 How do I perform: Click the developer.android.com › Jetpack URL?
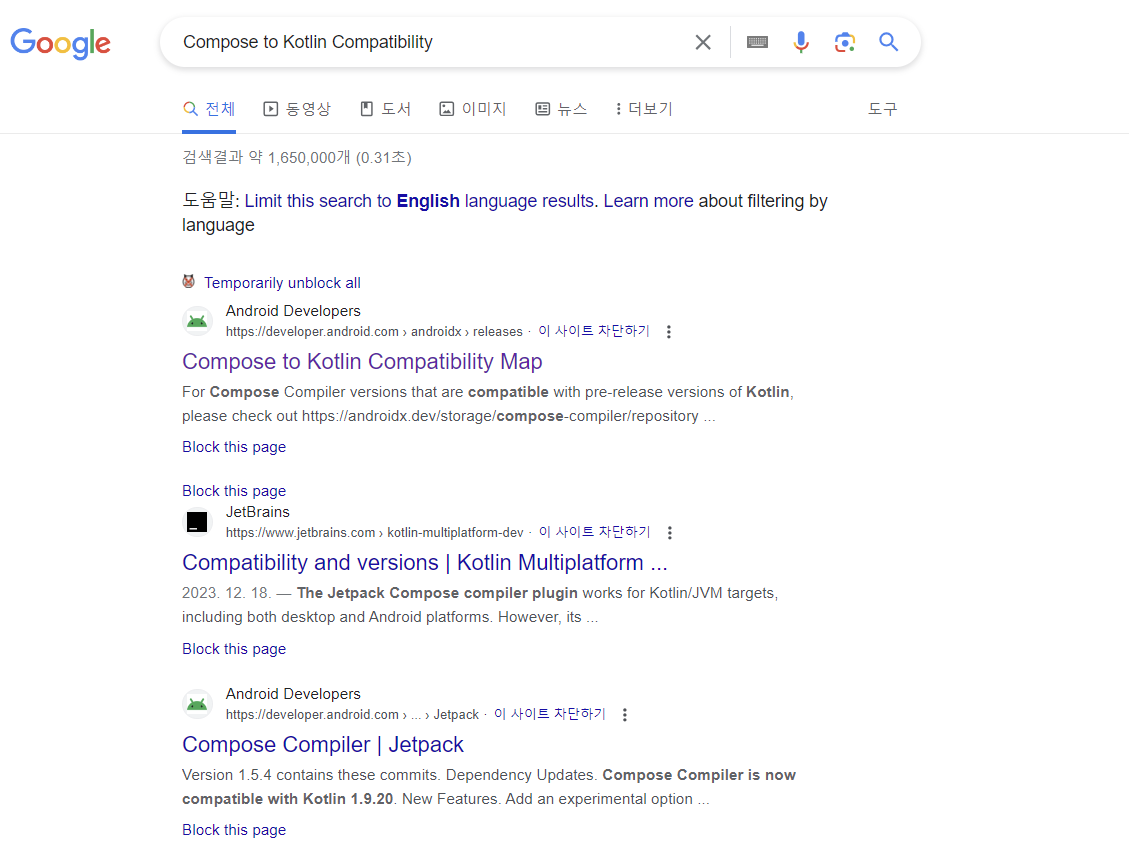pos(352,715)
